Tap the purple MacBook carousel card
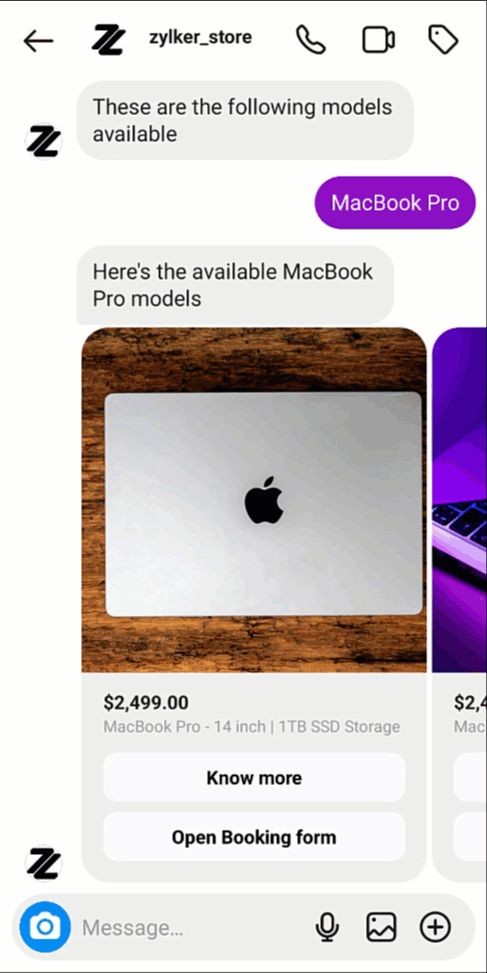487x973 pixels. (459, 604)
